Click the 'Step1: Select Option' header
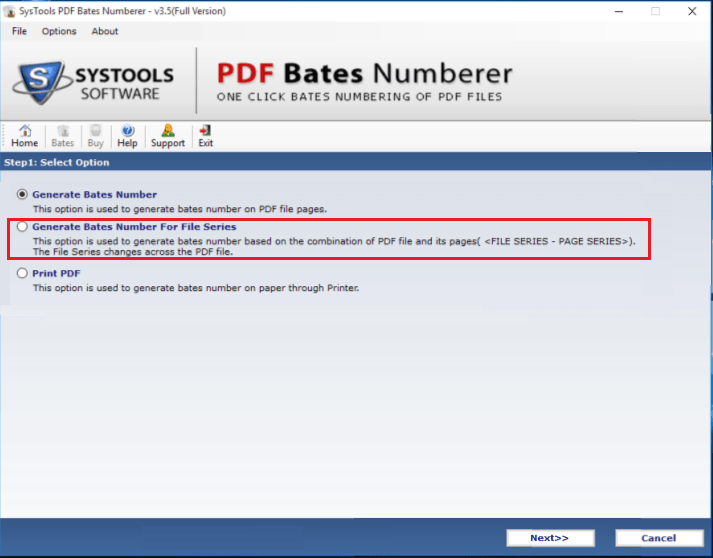 click(57, 162)
